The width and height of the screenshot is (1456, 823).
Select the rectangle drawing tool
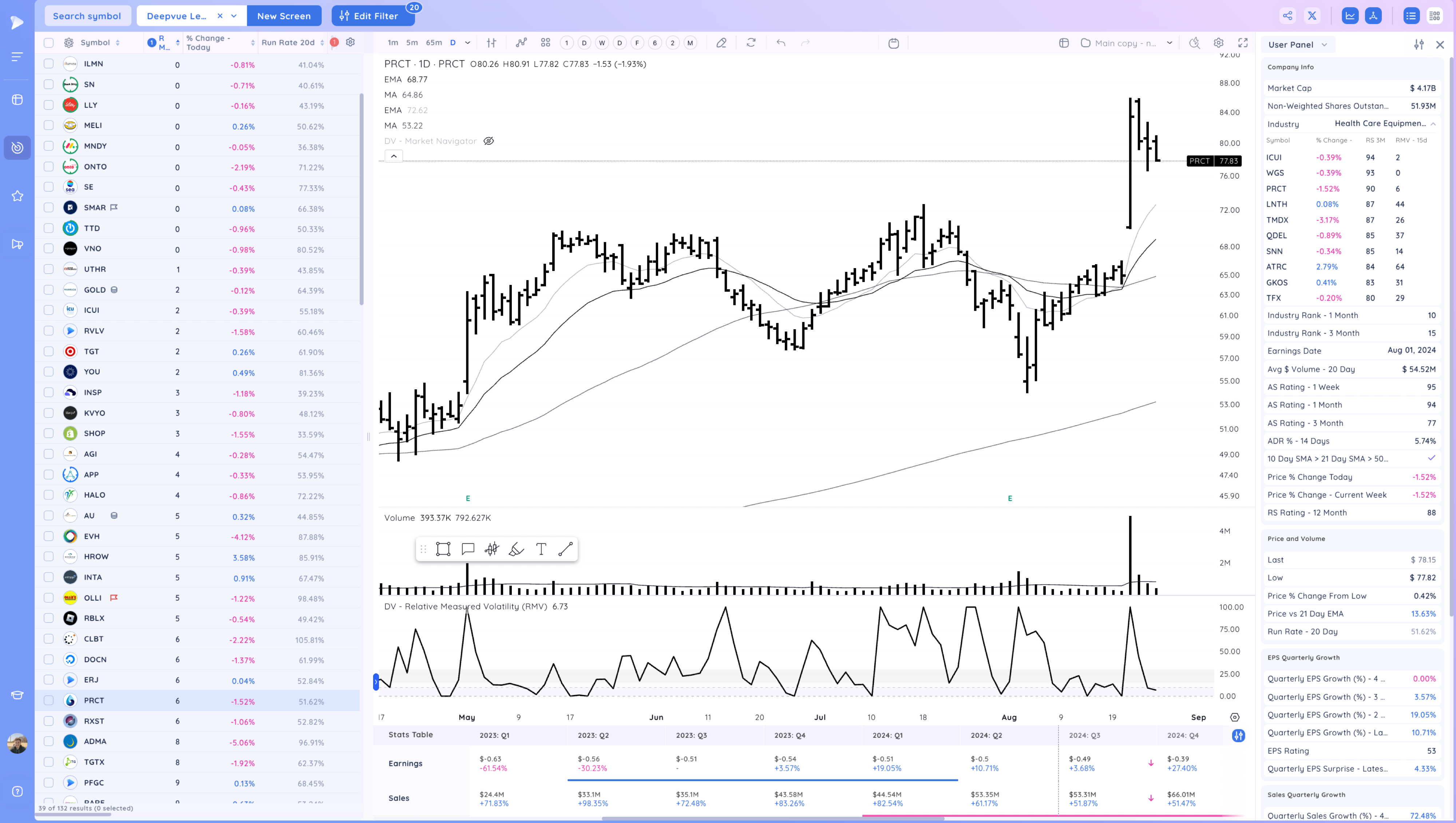(x=443, y=549)
